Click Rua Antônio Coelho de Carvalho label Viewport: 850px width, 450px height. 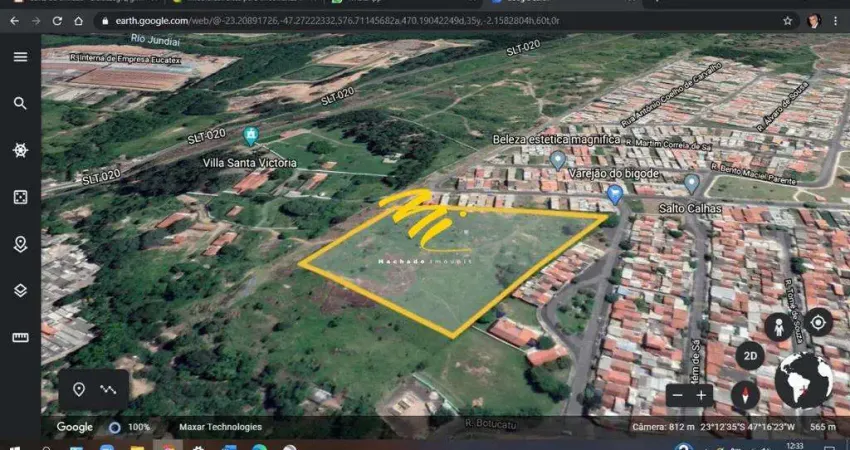[x=671, y=94]
